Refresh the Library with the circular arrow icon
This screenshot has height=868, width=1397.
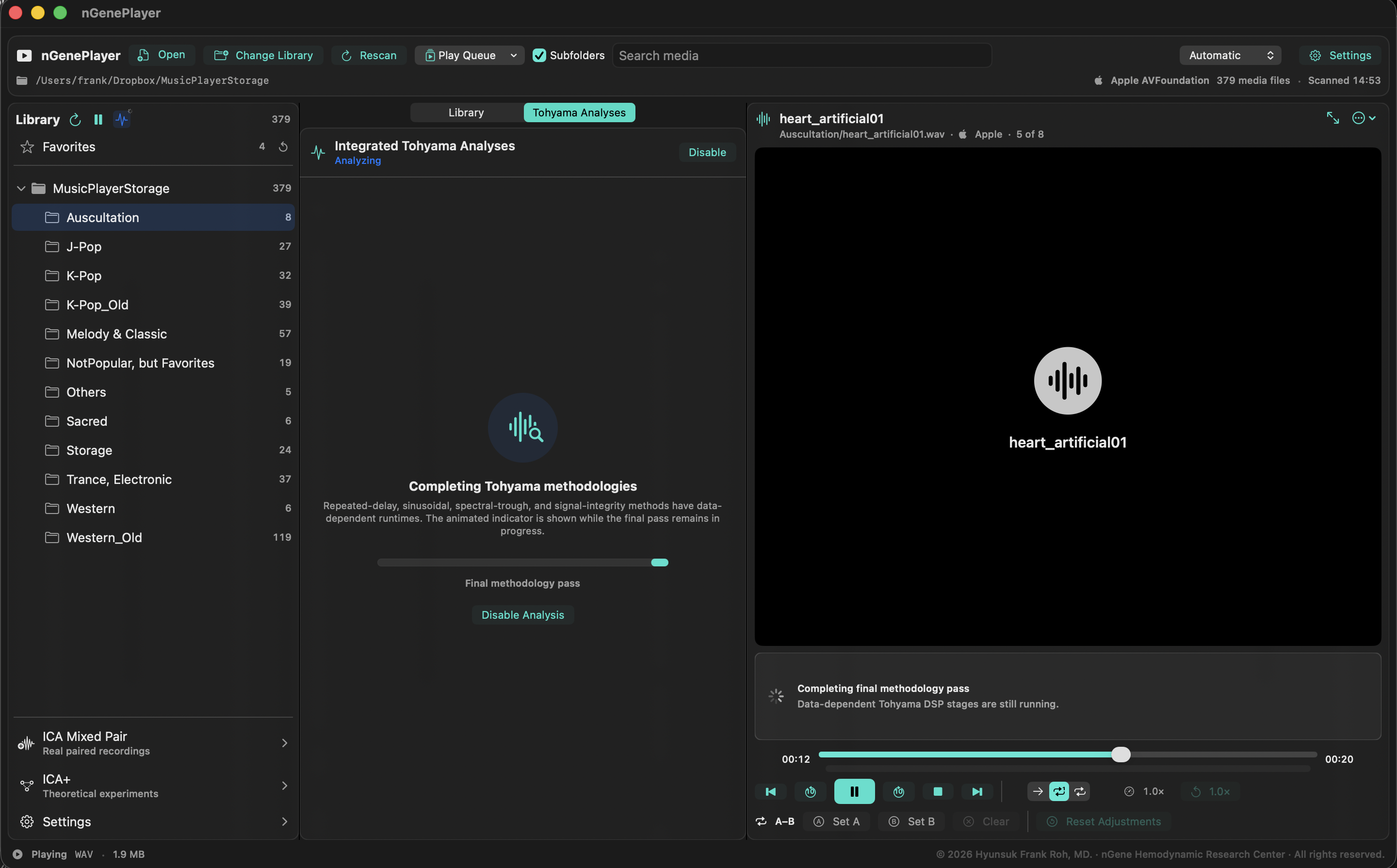(75, 119)
